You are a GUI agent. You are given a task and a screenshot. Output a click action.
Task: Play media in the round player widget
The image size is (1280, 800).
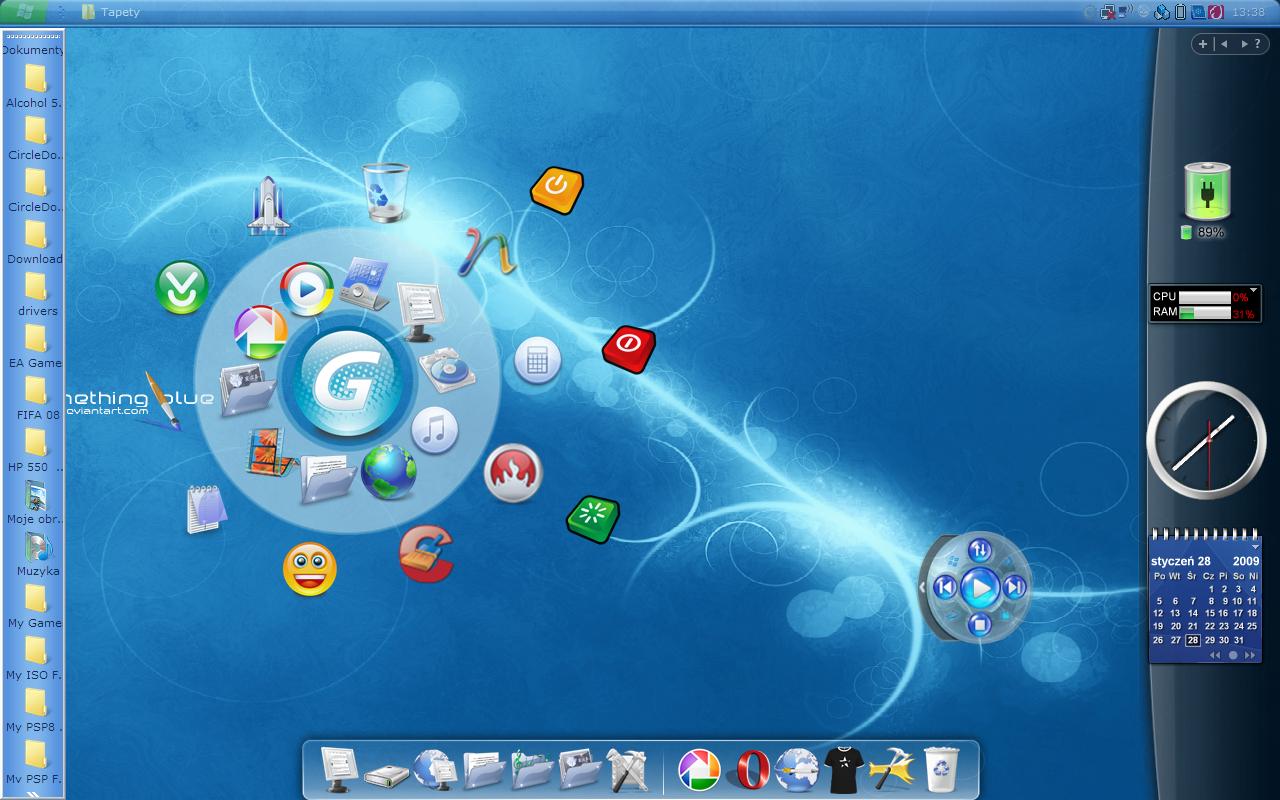(980, 588)
